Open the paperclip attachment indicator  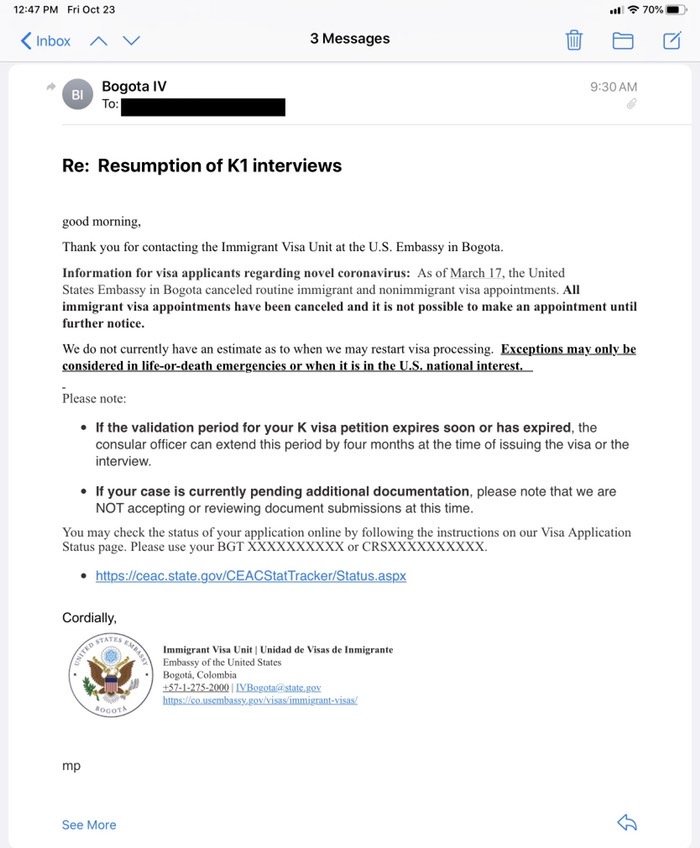pos(631,104)
